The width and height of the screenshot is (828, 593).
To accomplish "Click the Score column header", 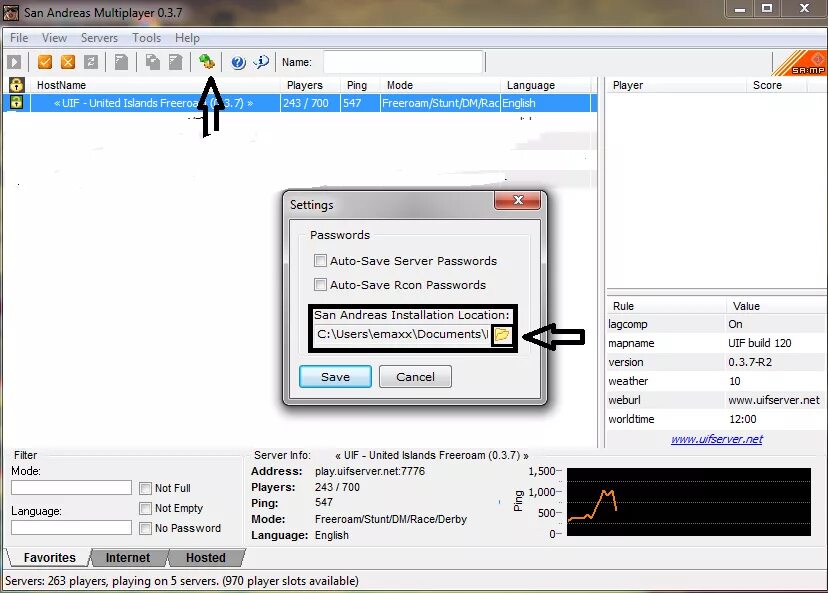I will (x=777, y=85).
